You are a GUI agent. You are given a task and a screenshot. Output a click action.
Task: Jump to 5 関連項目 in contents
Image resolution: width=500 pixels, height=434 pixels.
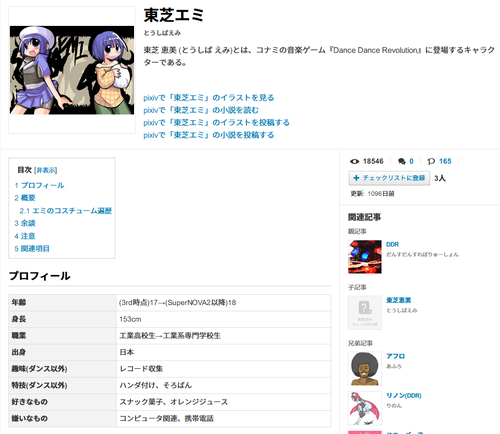pos(32,249)
